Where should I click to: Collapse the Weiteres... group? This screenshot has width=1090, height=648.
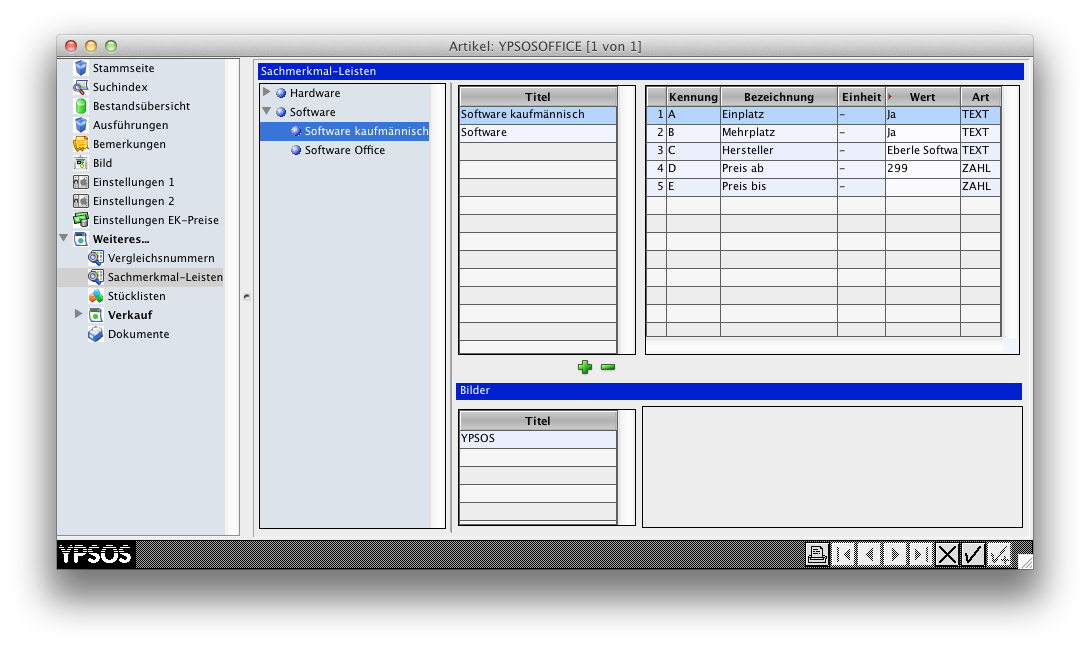tap(65, 239)
